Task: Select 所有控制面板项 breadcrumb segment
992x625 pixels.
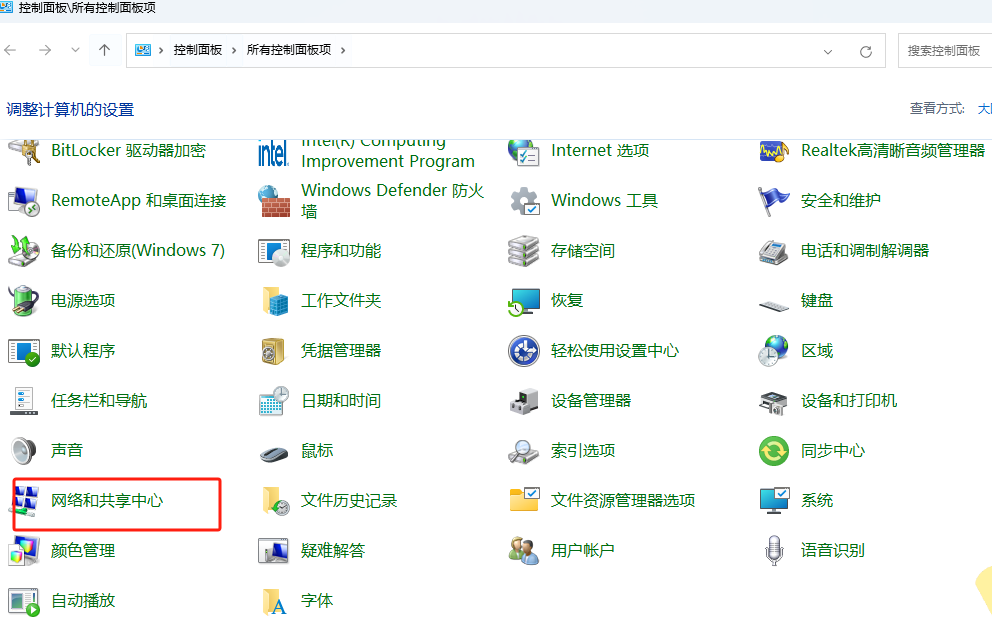Action: (x=289, y=50)
